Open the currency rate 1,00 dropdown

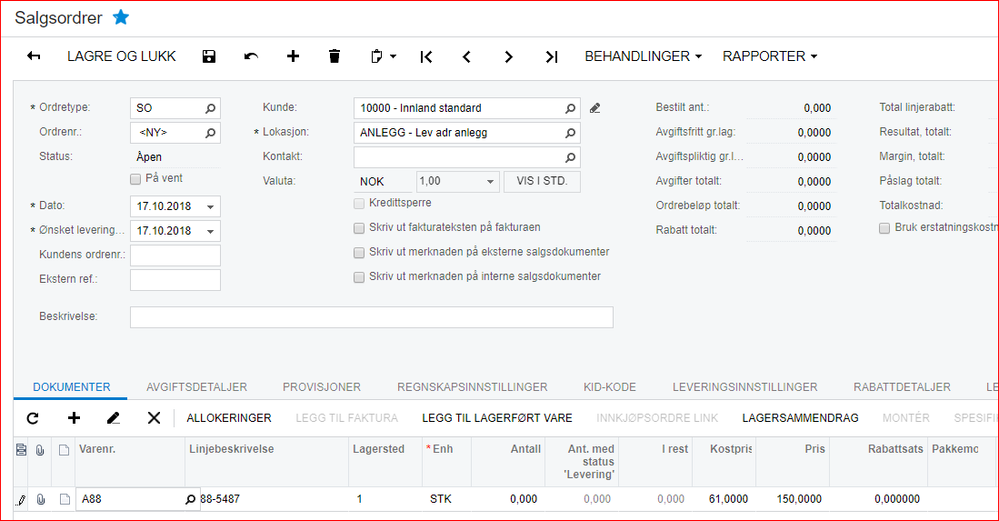490,182
